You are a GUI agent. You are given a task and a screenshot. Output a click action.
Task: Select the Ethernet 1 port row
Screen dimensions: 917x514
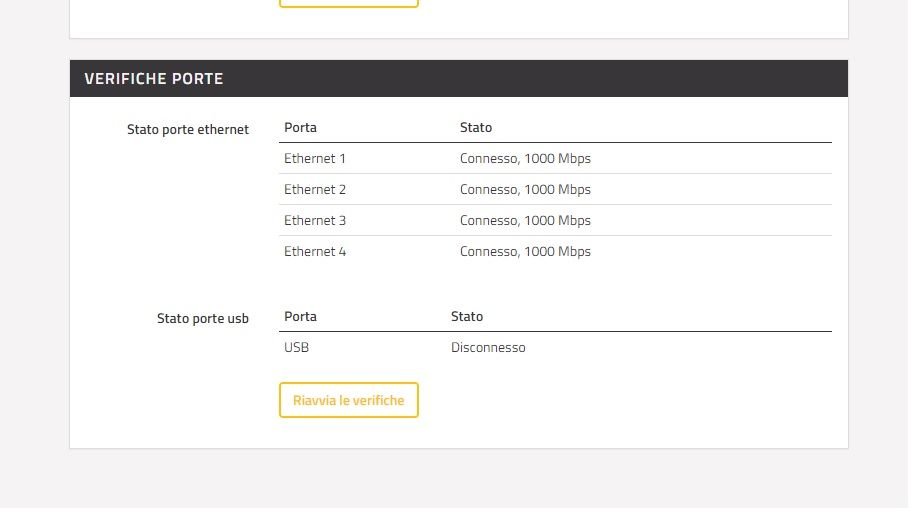point(555,158)
